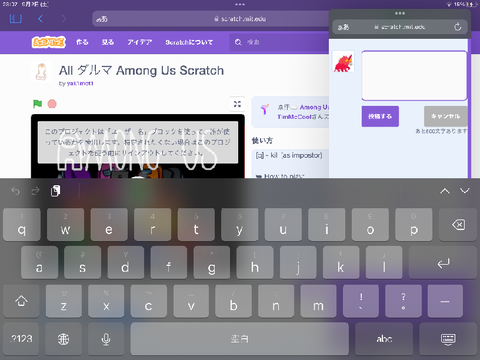Open the Safari sidebar bookmarks icon
This screenshot has width=480, height=360.
(x=16, y=19)
